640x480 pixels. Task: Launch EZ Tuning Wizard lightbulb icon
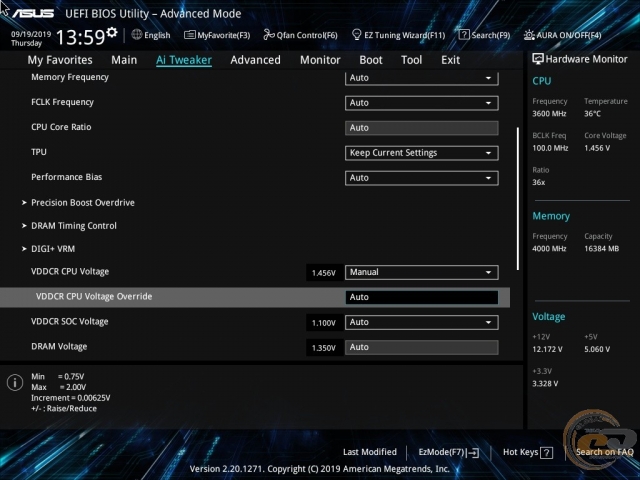point(356,35)
